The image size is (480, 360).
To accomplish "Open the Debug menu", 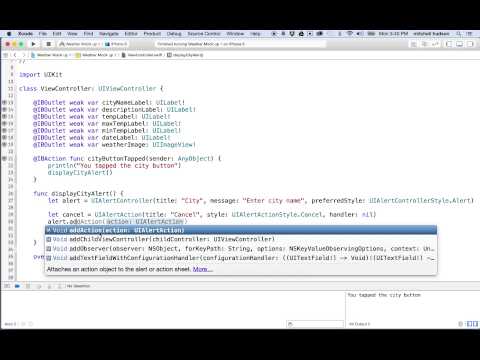I will click(174, 34).
